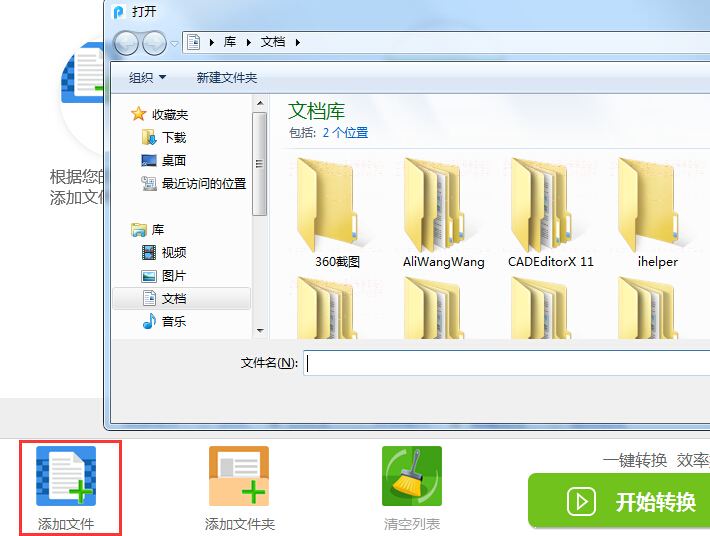Click the 库 segment in the address bar
This screenshot has height=536, width=710.
230,42
